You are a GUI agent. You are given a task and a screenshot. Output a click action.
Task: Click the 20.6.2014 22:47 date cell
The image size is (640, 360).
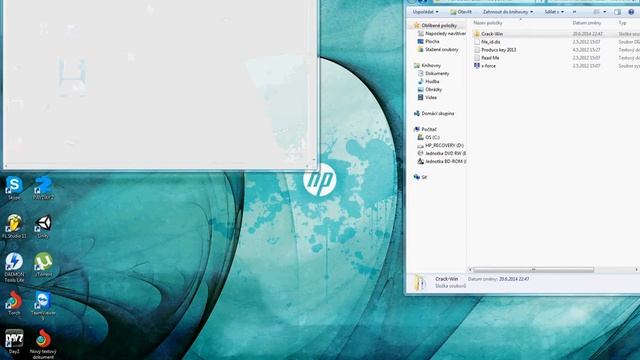tap(587, 34)
